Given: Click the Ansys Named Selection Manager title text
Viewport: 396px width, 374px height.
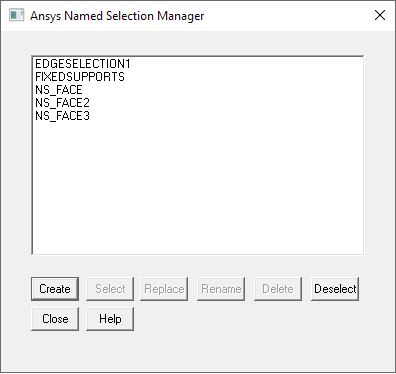Looking at the screenshot, I should tap(117, 16).
